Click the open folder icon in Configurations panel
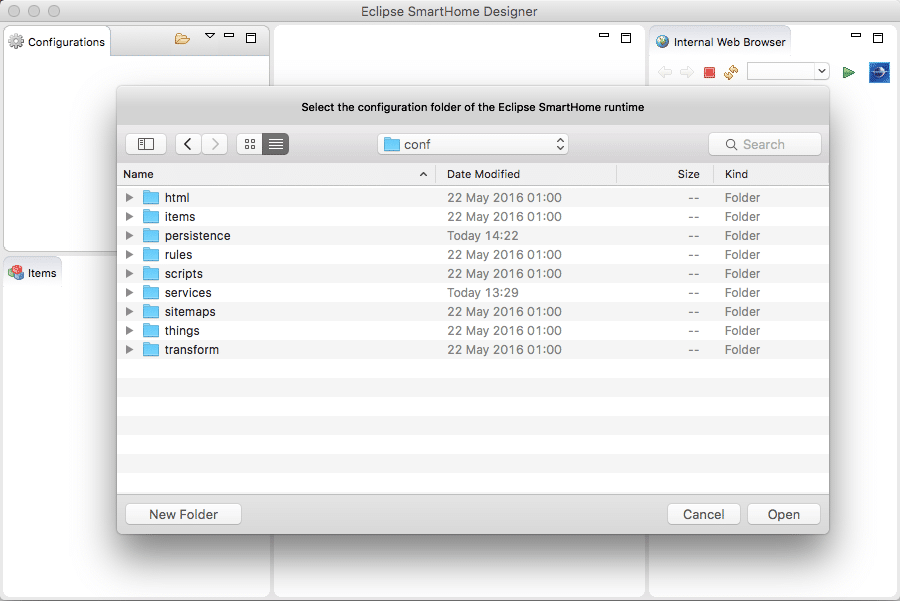Viewport: 900px width, 601px height. point(182,38)
